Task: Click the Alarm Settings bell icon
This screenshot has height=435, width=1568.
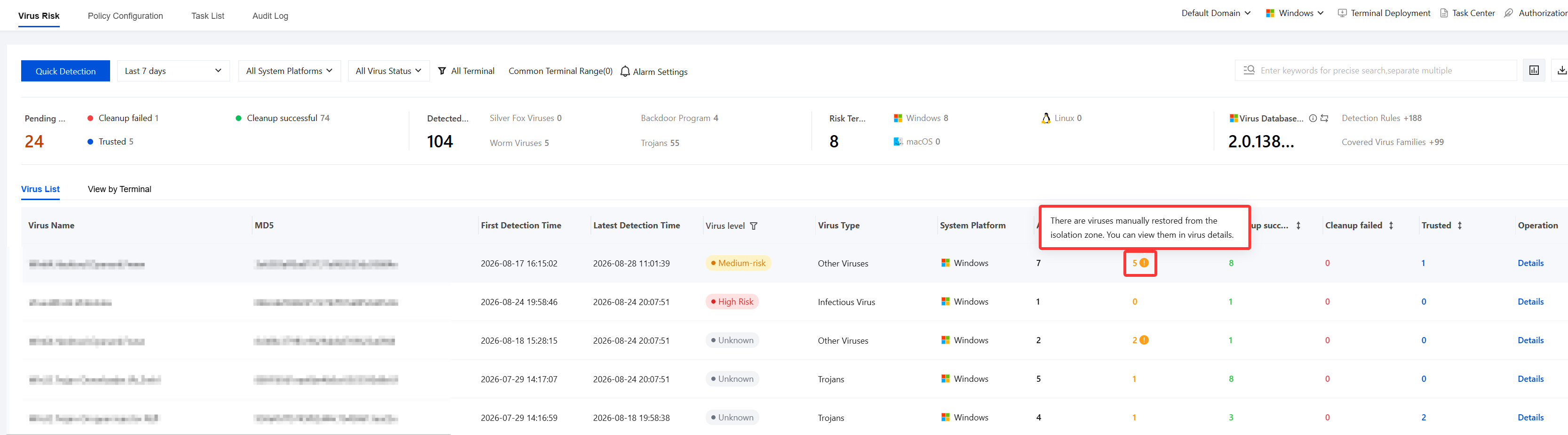Action: pyautogui.click(x=625, y=71)
